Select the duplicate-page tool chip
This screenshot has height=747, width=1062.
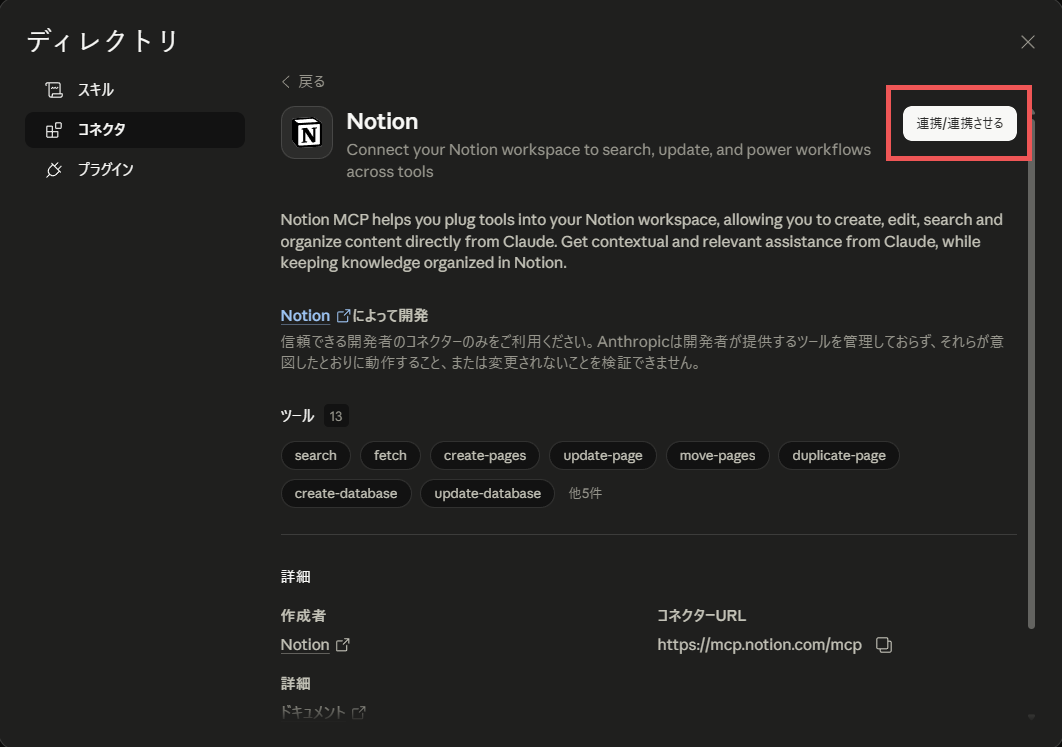(838, 456)
